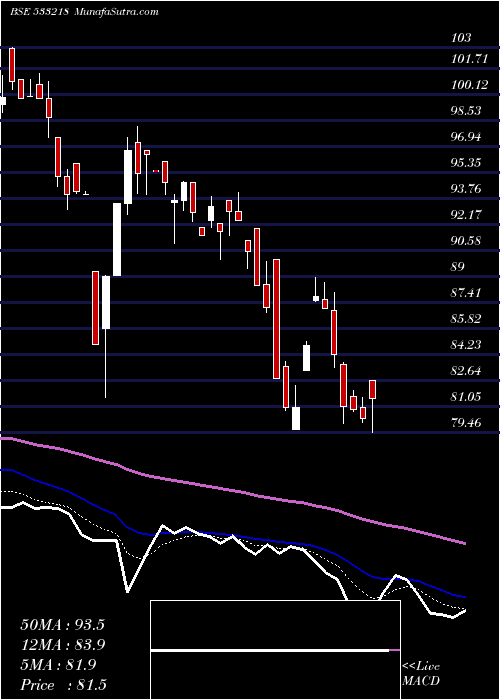Click the 87.41 price axis label
This screenshot has height=700, width=500.
pyautogui.click(x=467, y=293)
